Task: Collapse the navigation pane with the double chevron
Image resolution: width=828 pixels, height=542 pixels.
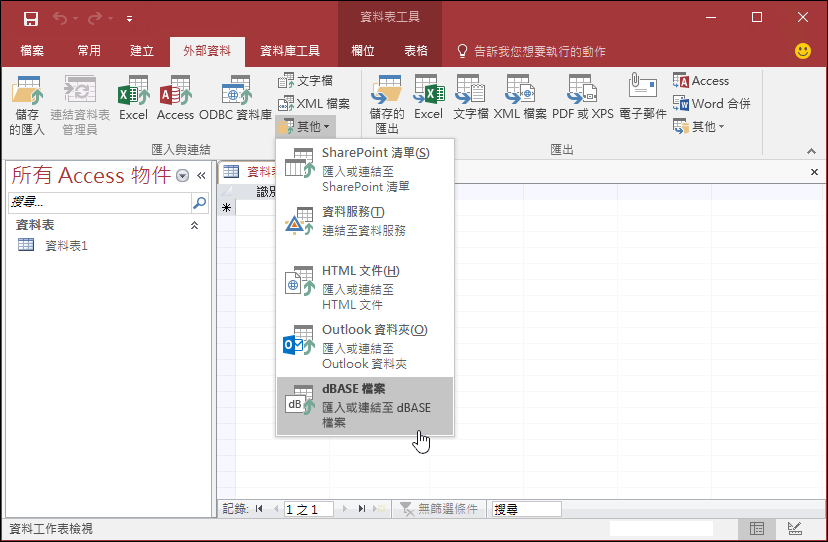Action: [201, 175]
